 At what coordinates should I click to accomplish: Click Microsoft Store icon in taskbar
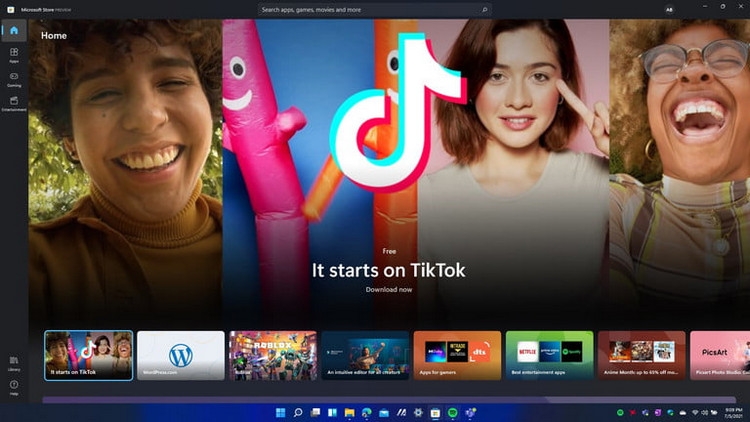pos(435,412)
